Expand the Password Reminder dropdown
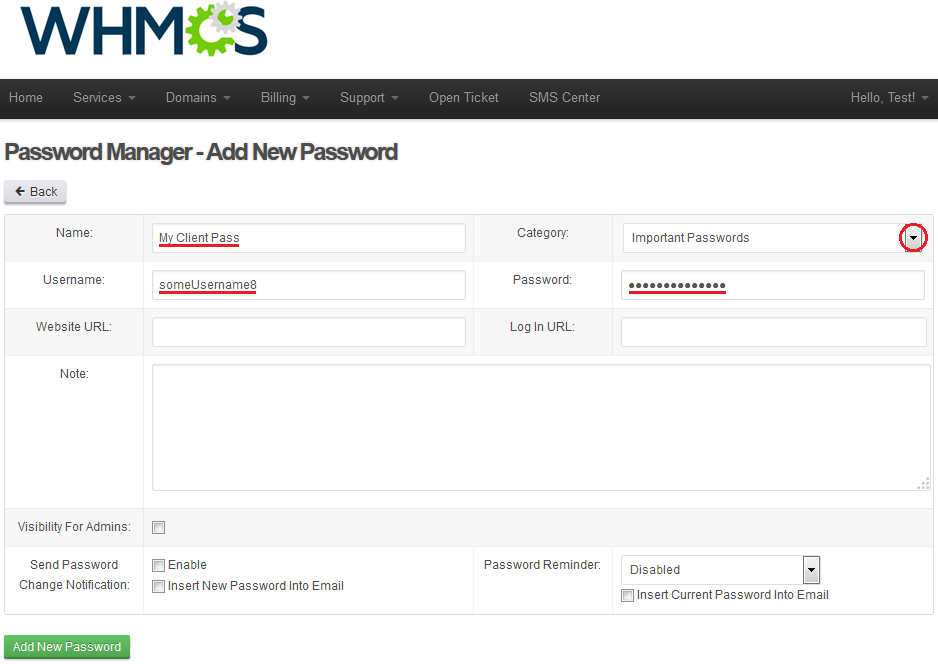Viewport: 938px width, 664px height. tap(811, 570)
